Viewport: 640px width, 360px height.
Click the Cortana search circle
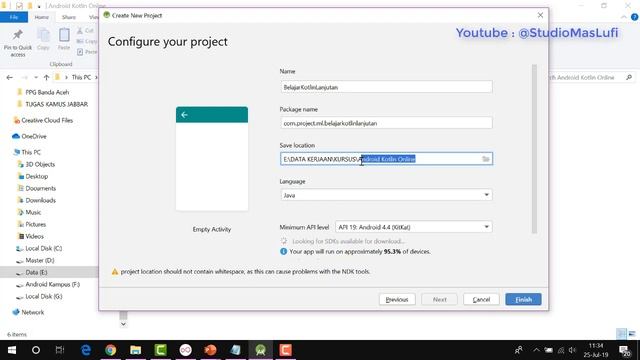click(36, 350)
